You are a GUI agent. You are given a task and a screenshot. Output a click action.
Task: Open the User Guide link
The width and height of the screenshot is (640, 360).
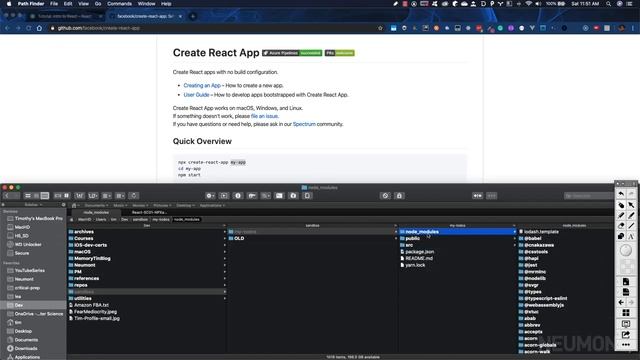196,95
